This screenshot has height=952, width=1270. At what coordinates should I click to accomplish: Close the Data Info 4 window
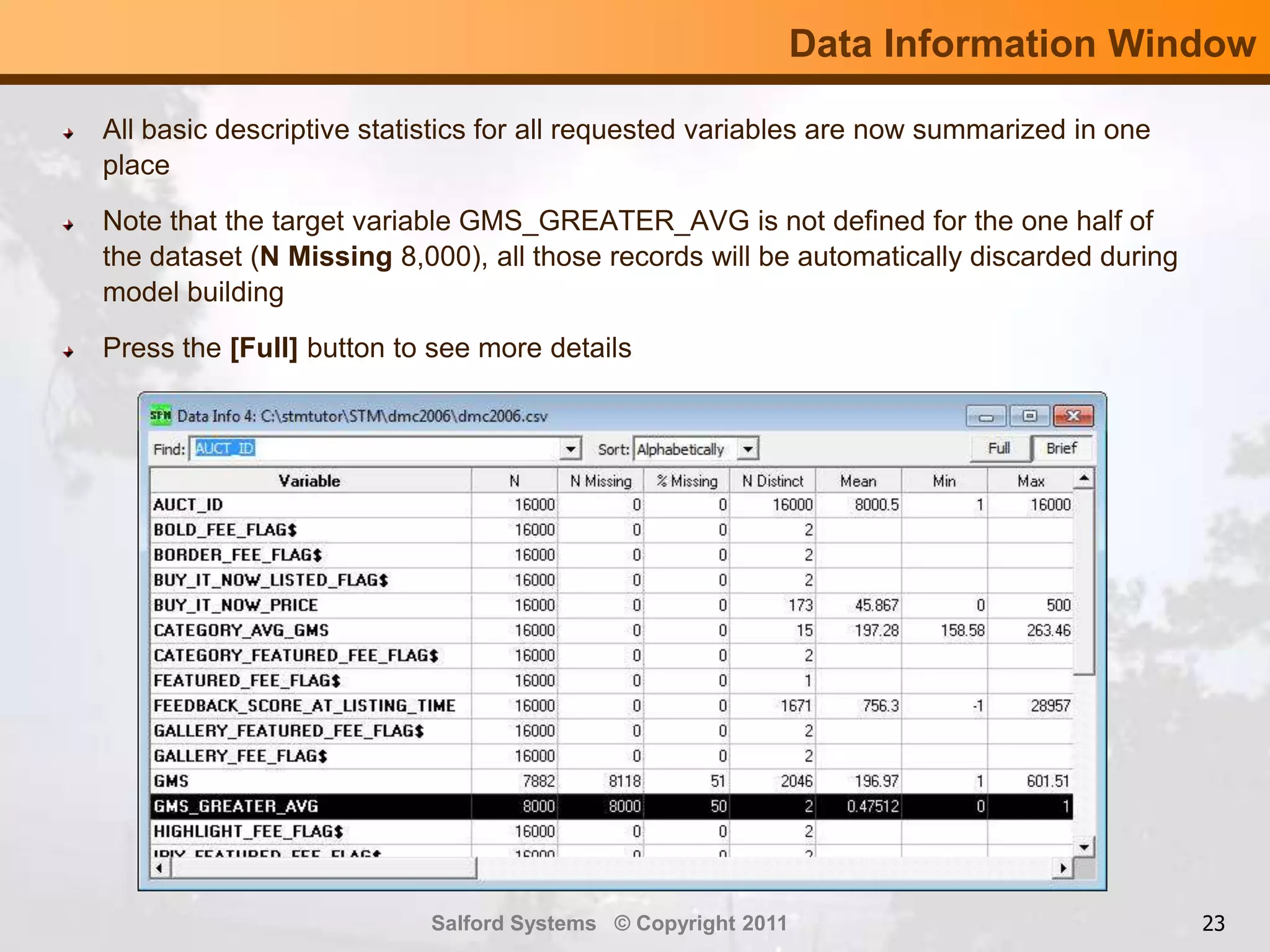1073,416
